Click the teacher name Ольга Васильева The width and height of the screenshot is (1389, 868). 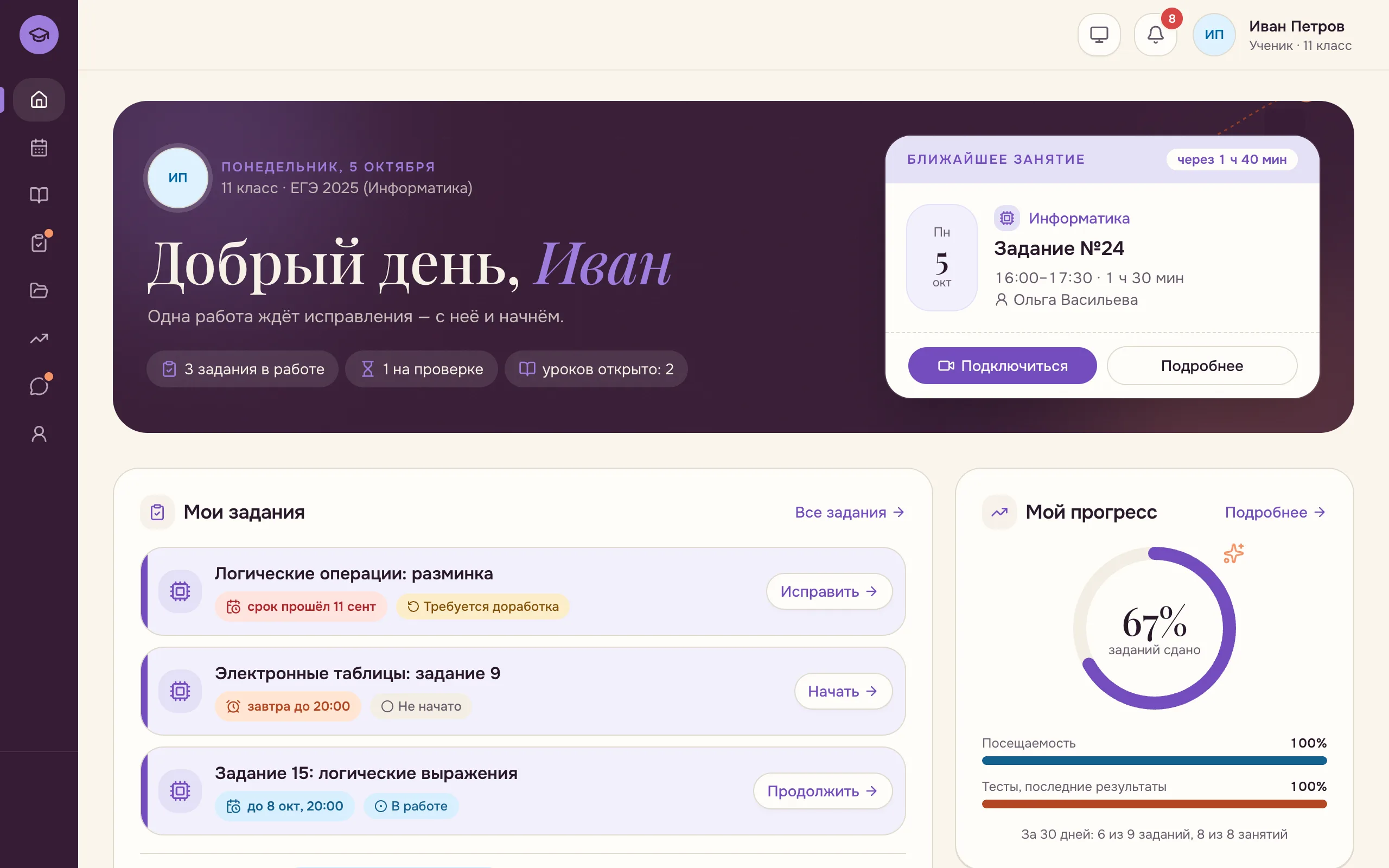pos(1075,299)
